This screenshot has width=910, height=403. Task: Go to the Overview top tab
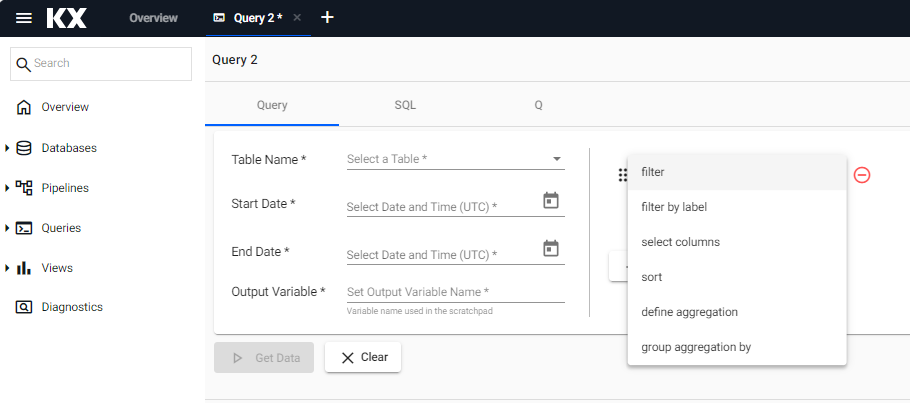153,18
